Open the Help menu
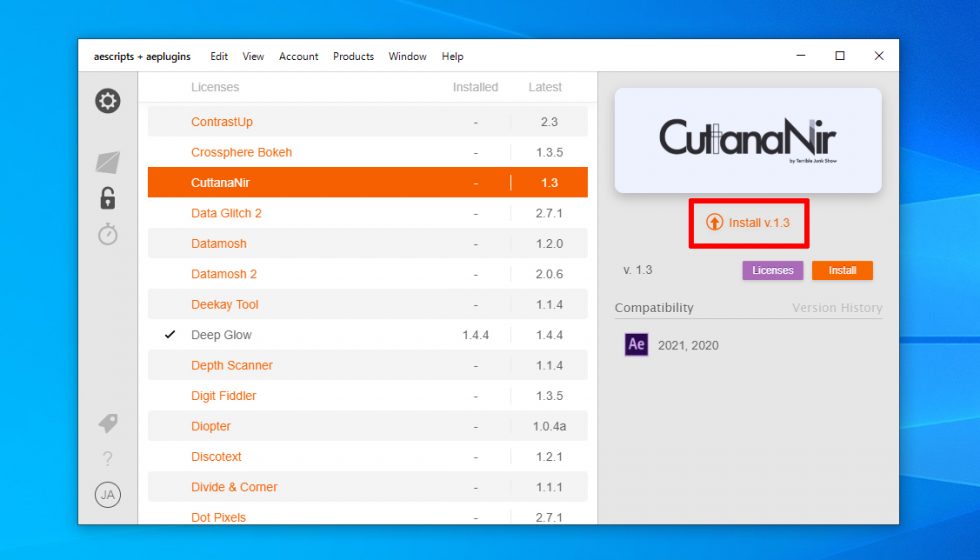 pos(452,56)
